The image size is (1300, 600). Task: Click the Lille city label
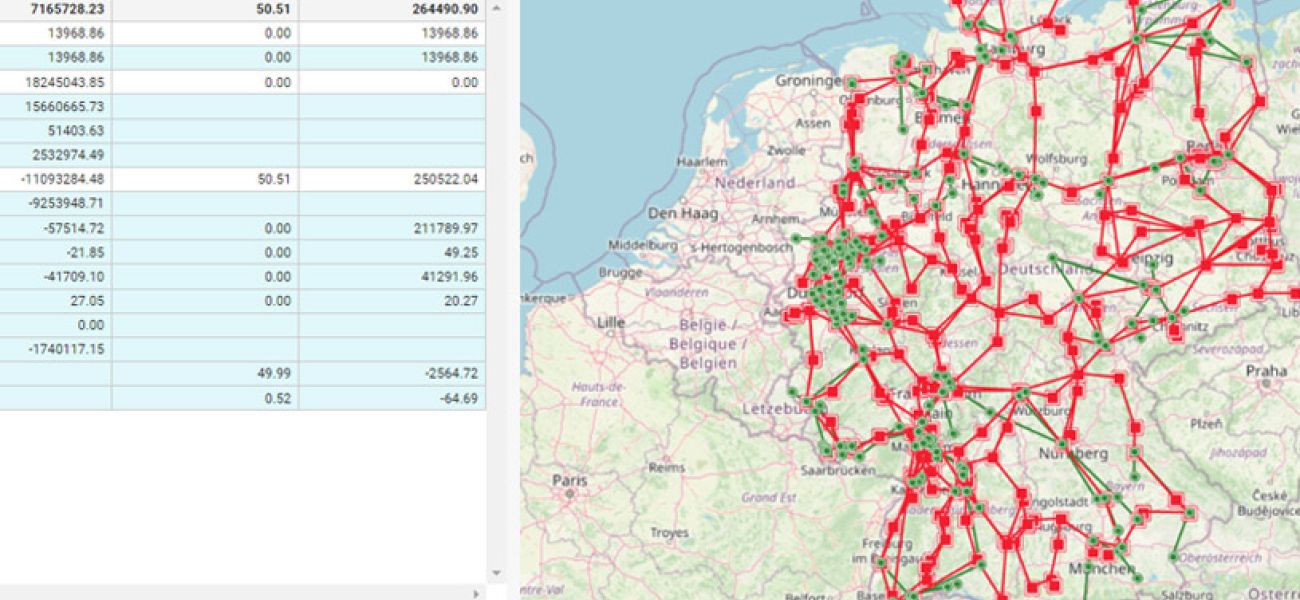610,322
